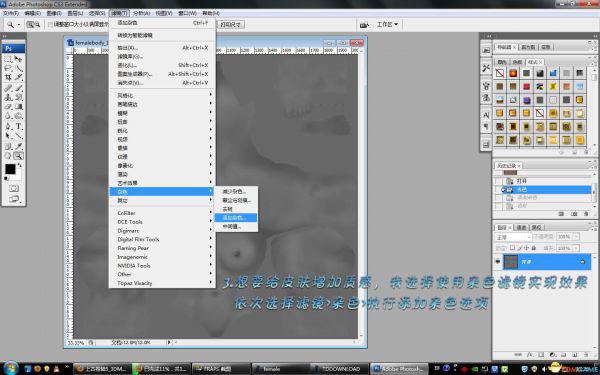Open the layer blend mode dropdown 正常
600x375 pixels.
tap(513, 237)
